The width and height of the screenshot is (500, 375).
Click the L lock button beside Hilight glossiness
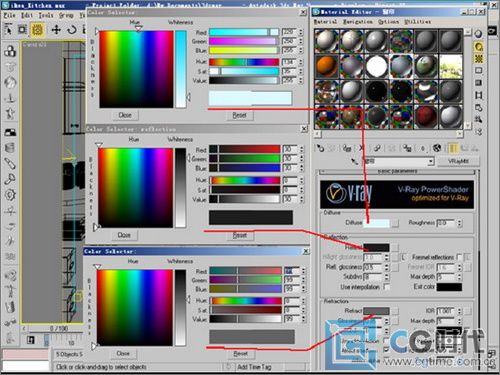[403, 257]
